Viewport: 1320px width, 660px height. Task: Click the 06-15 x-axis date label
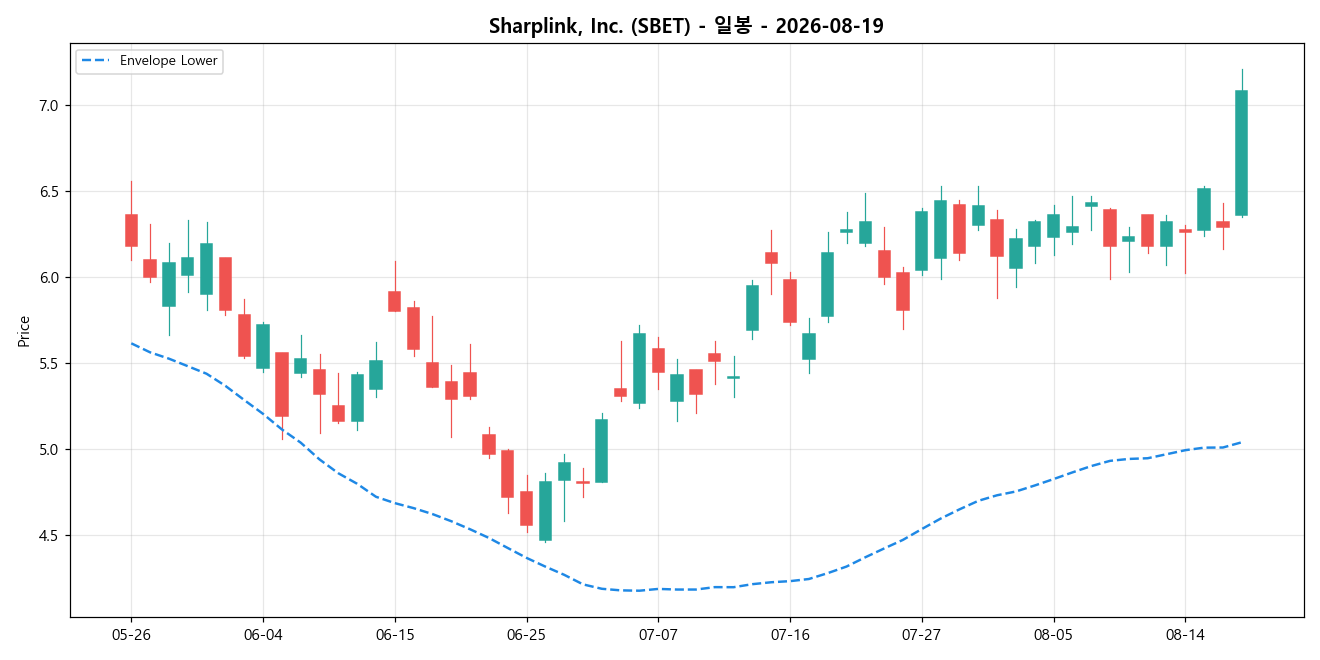point(395,634)
